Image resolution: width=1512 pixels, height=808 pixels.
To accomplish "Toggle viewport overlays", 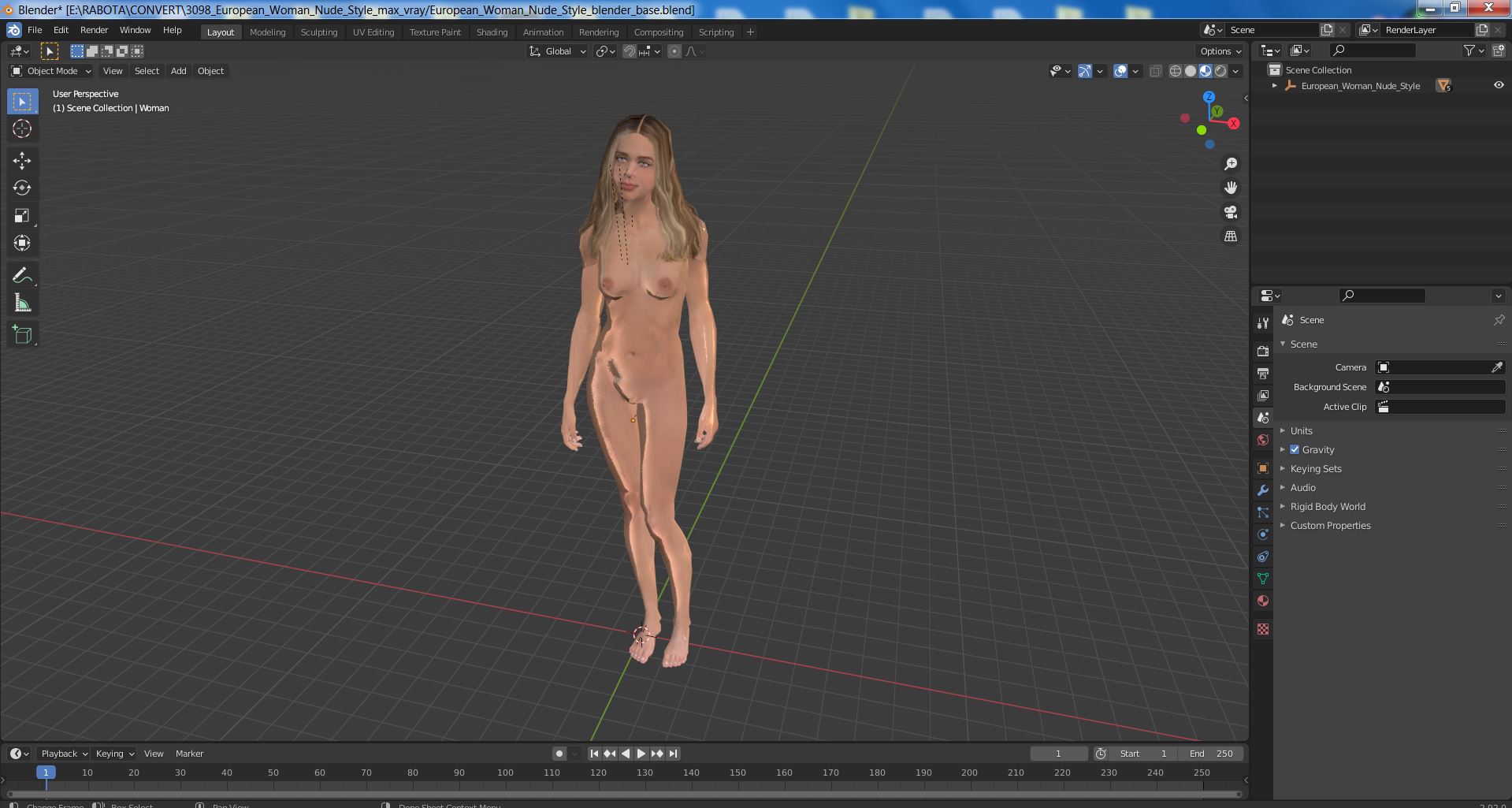I will [x=1120, y=71].
